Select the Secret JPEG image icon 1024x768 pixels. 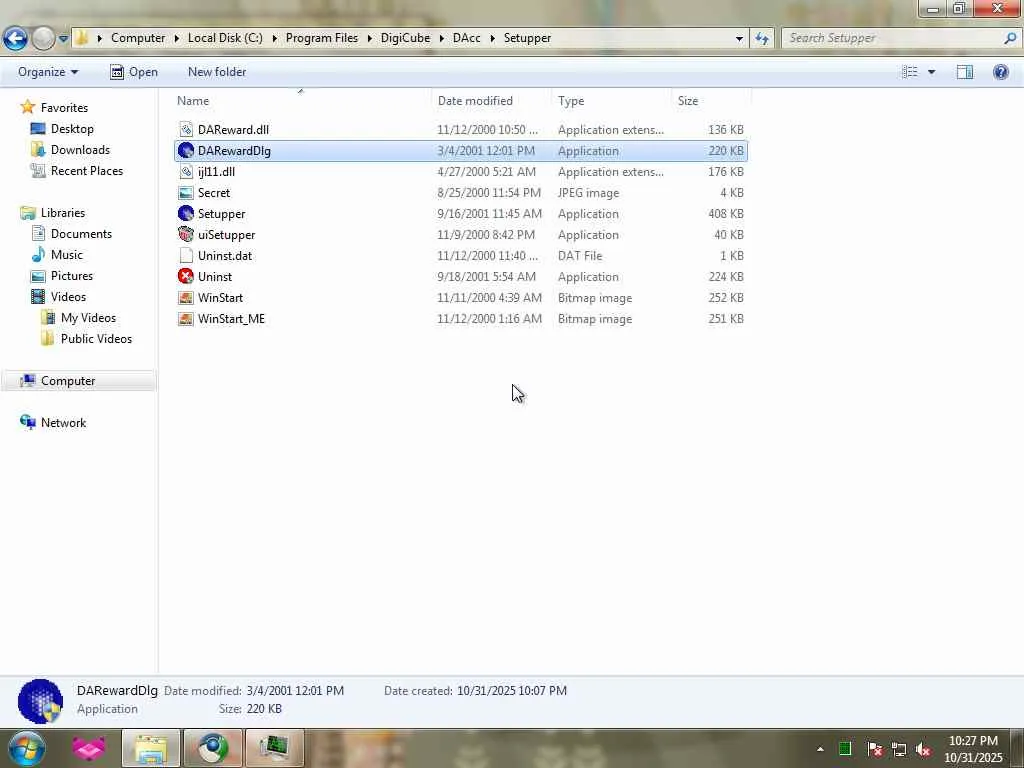tap(186, 193)
